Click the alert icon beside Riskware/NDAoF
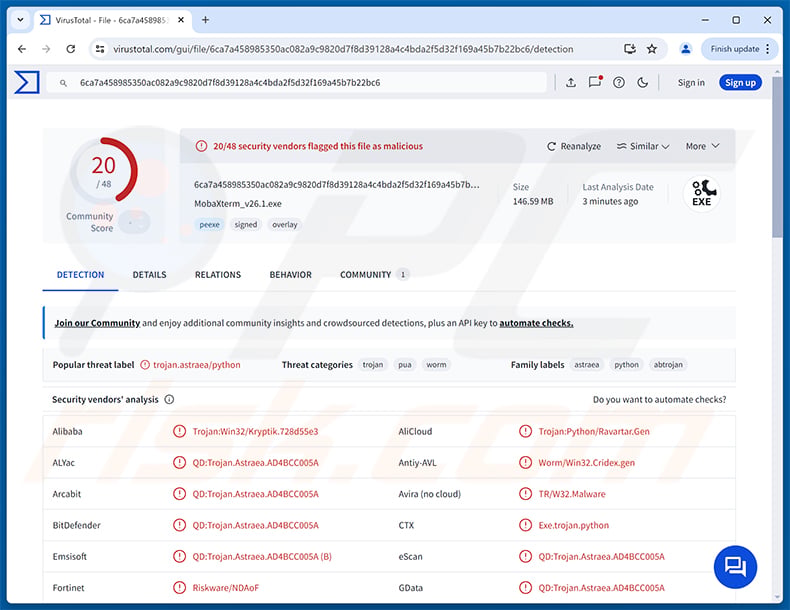790x610 pixels. pos(179,588)
